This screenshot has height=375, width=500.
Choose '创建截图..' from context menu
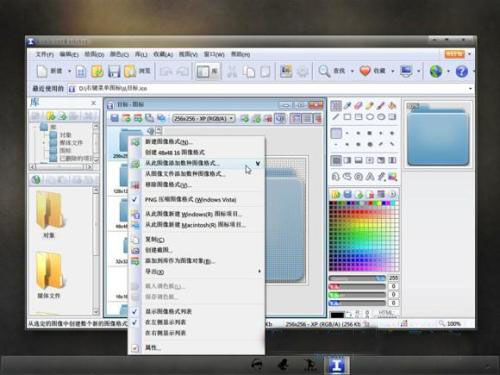pos(158,250)
